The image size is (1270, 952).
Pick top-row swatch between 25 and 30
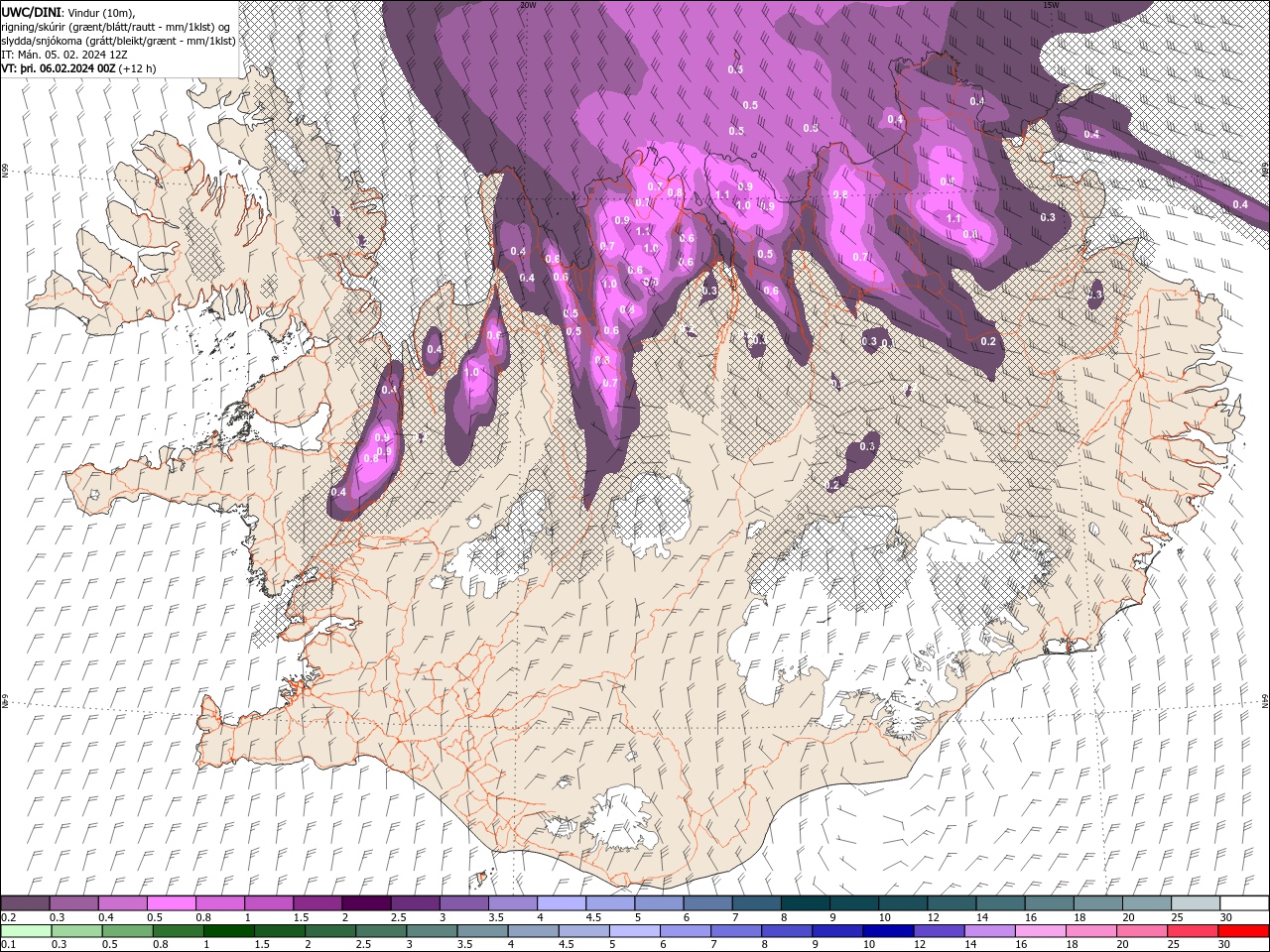(x=1195, y=903)
